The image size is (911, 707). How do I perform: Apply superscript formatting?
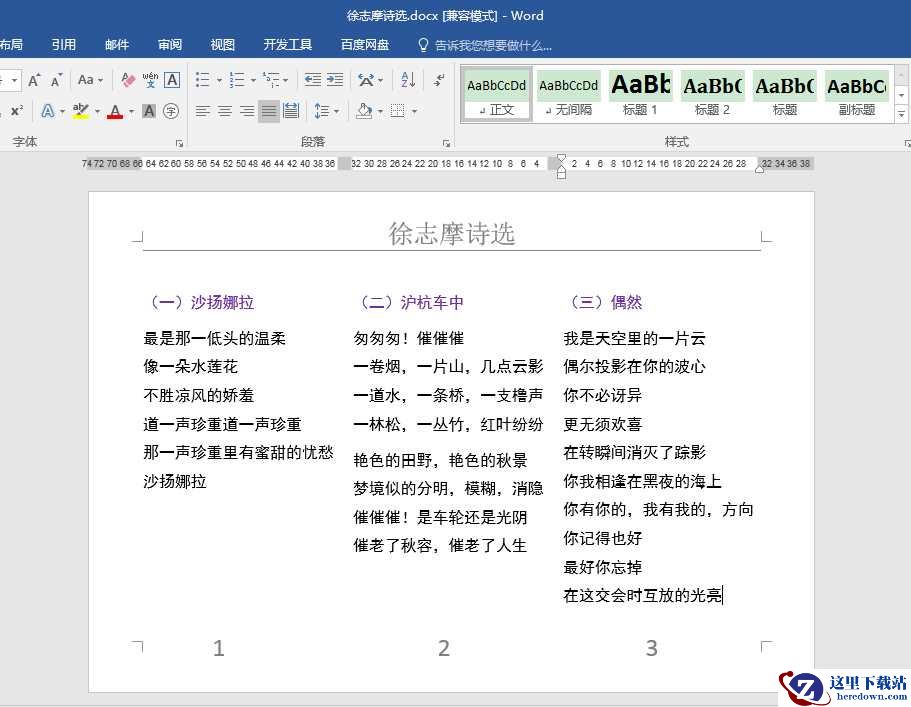[17, 110]
